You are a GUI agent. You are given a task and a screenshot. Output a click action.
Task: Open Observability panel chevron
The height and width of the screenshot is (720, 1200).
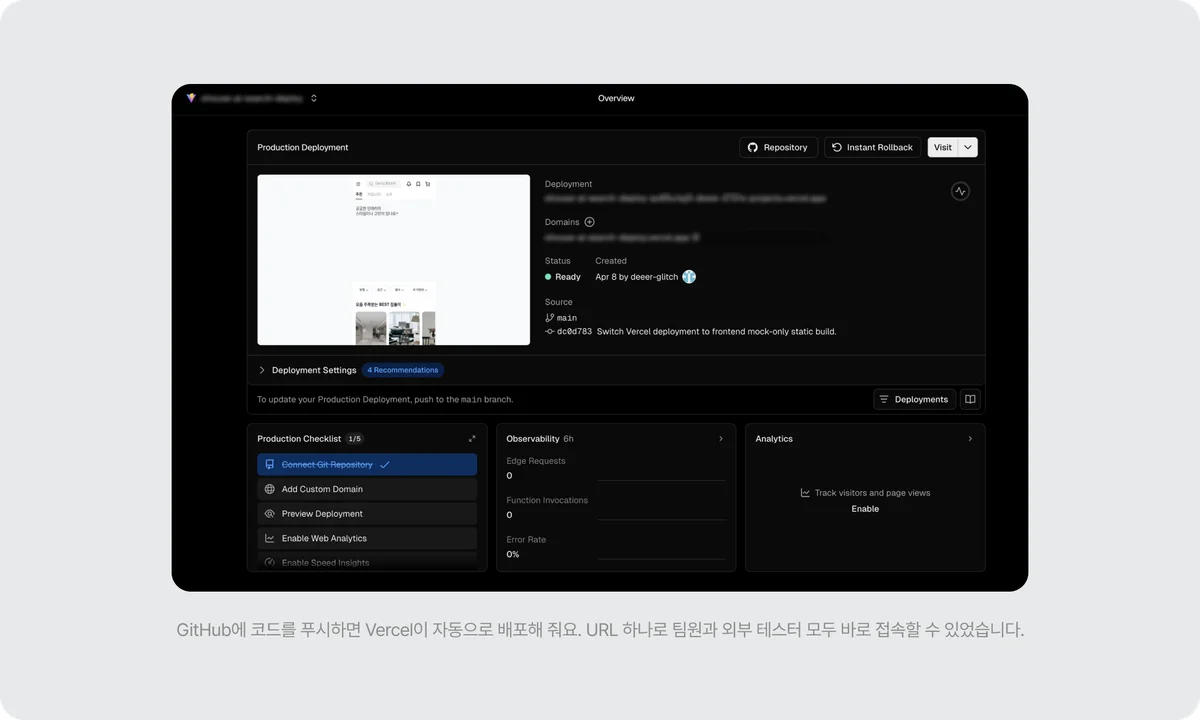click(x=721, y=439)
